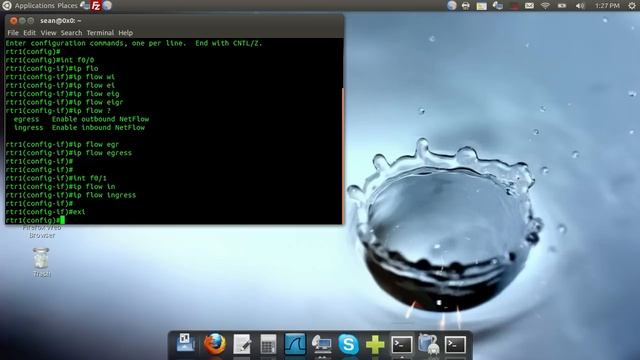Click the 'int f0/1' command line

click(56, 178)
